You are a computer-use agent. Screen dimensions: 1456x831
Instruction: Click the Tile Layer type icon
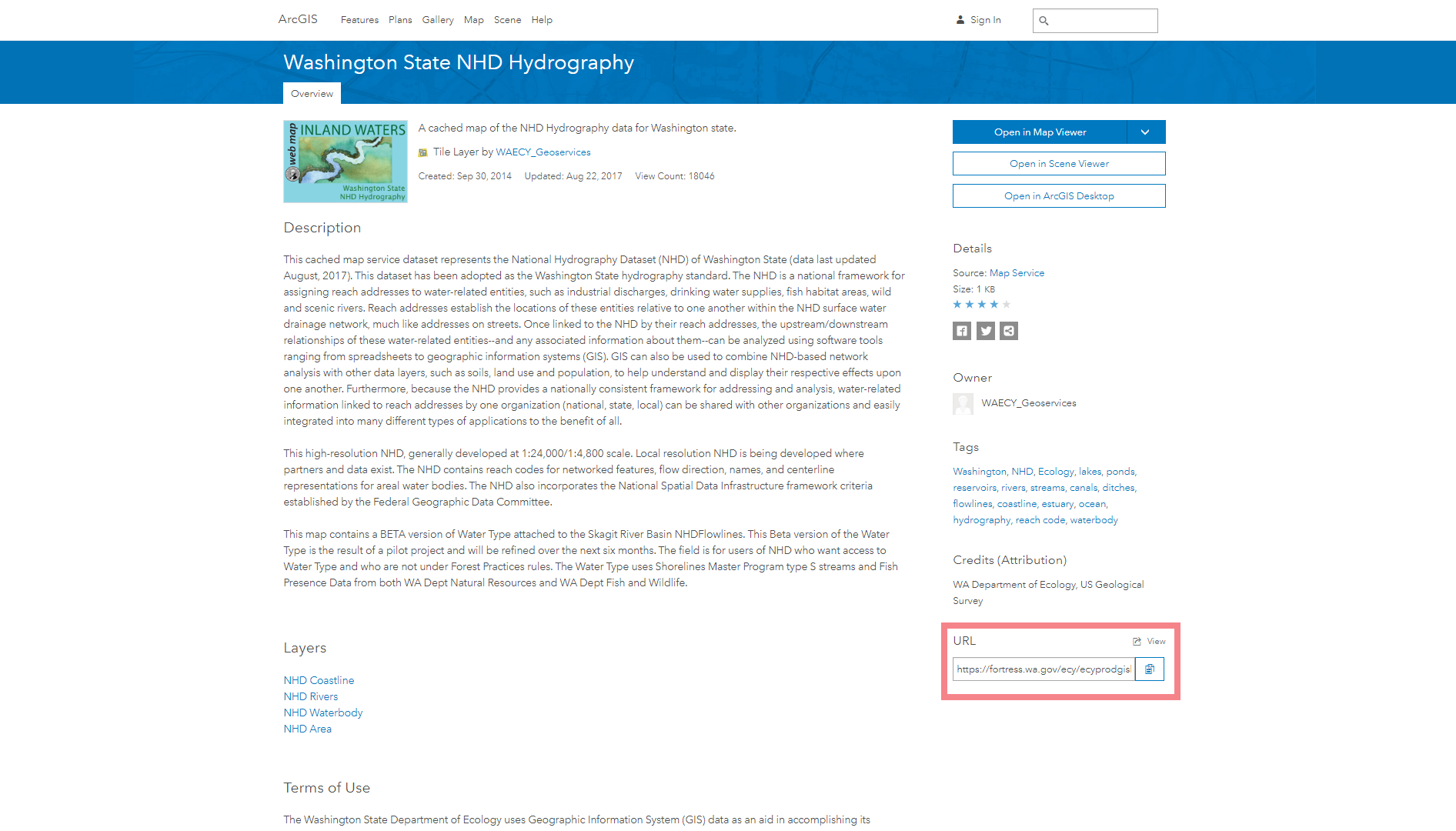click(422, 152)
